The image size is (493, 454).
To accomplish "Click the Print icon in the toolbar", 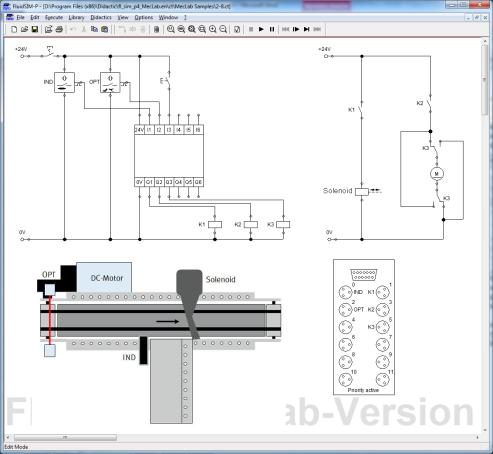I will pos(59,29).
